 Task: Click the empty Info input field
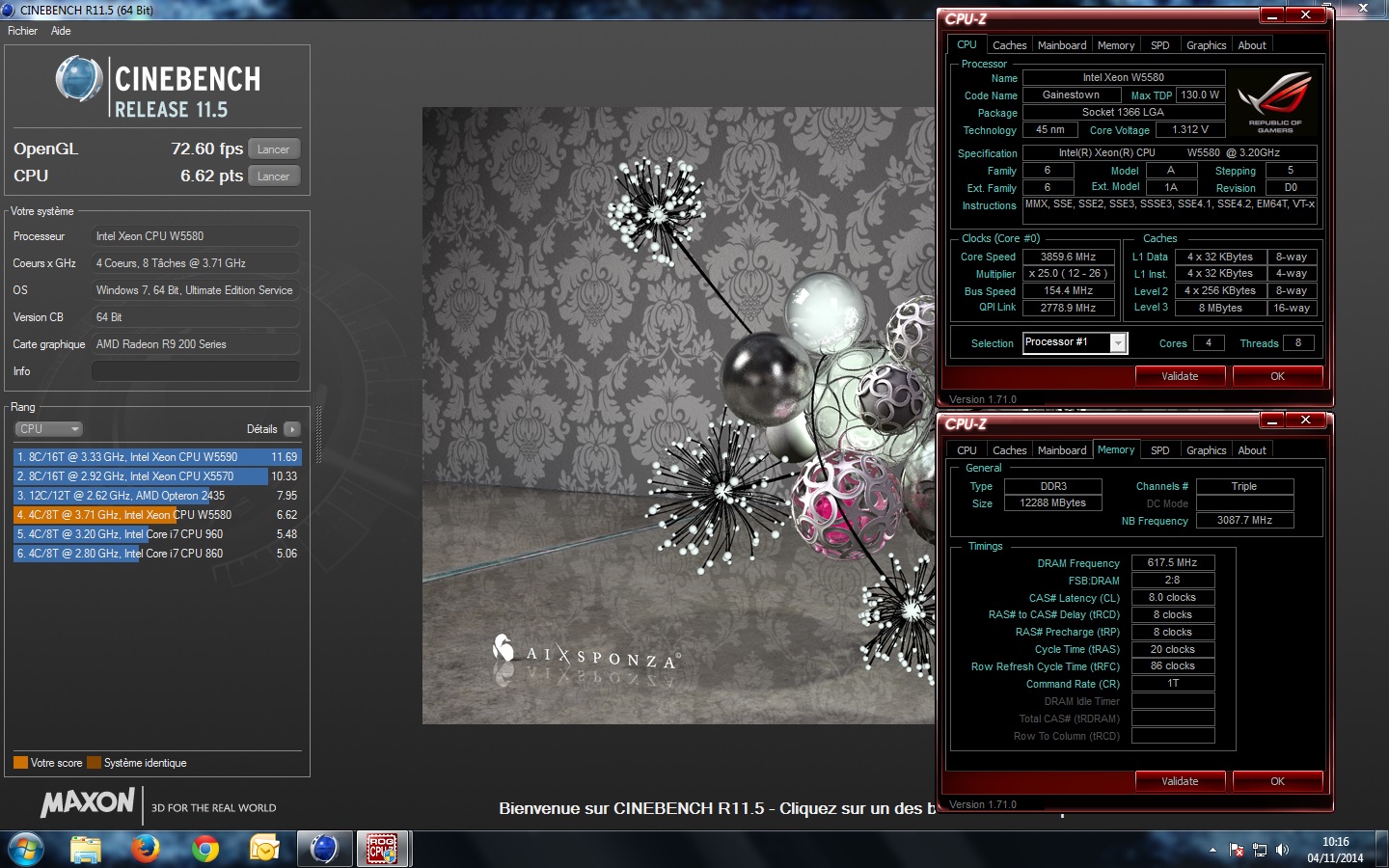[x=196, y=371]
